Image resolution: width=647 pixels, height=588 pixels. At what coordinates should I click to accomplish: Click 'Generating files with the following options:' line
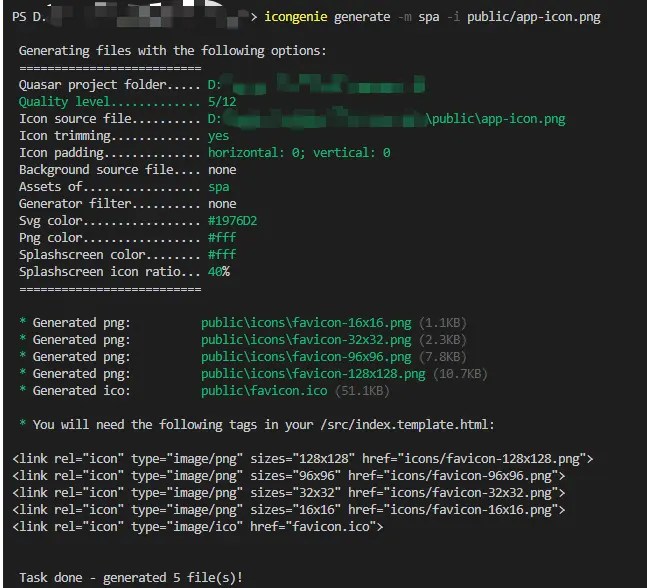point(172,51)
